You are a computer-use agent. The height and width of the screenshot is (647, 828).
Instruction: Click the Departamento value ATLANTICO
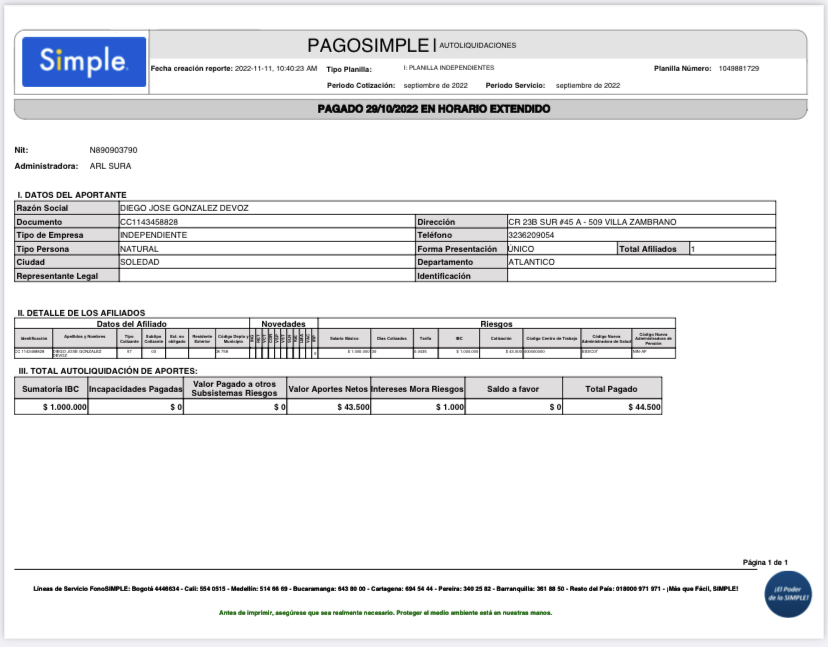[x=531, y=262]
